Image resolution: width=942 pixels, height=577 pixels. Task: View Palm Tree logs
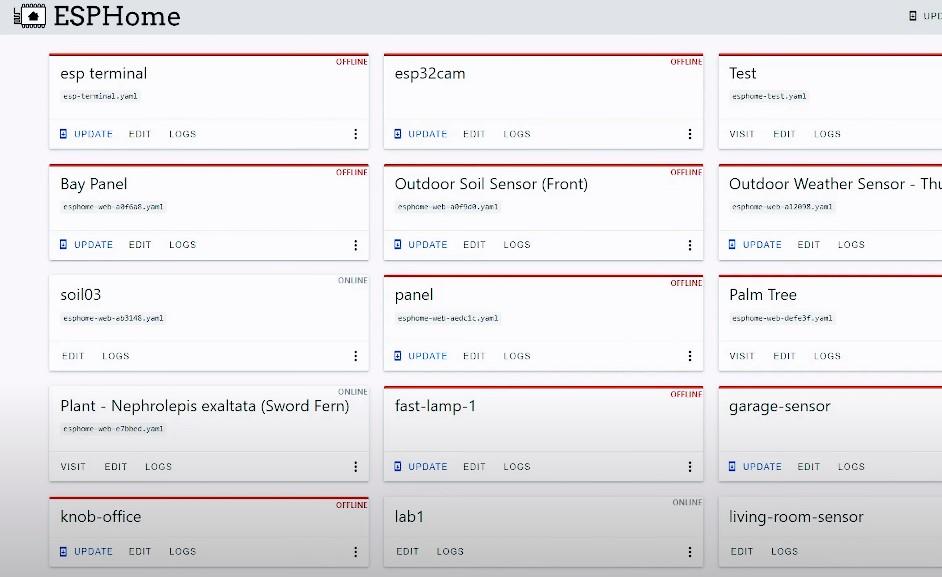tap(827, 356)
